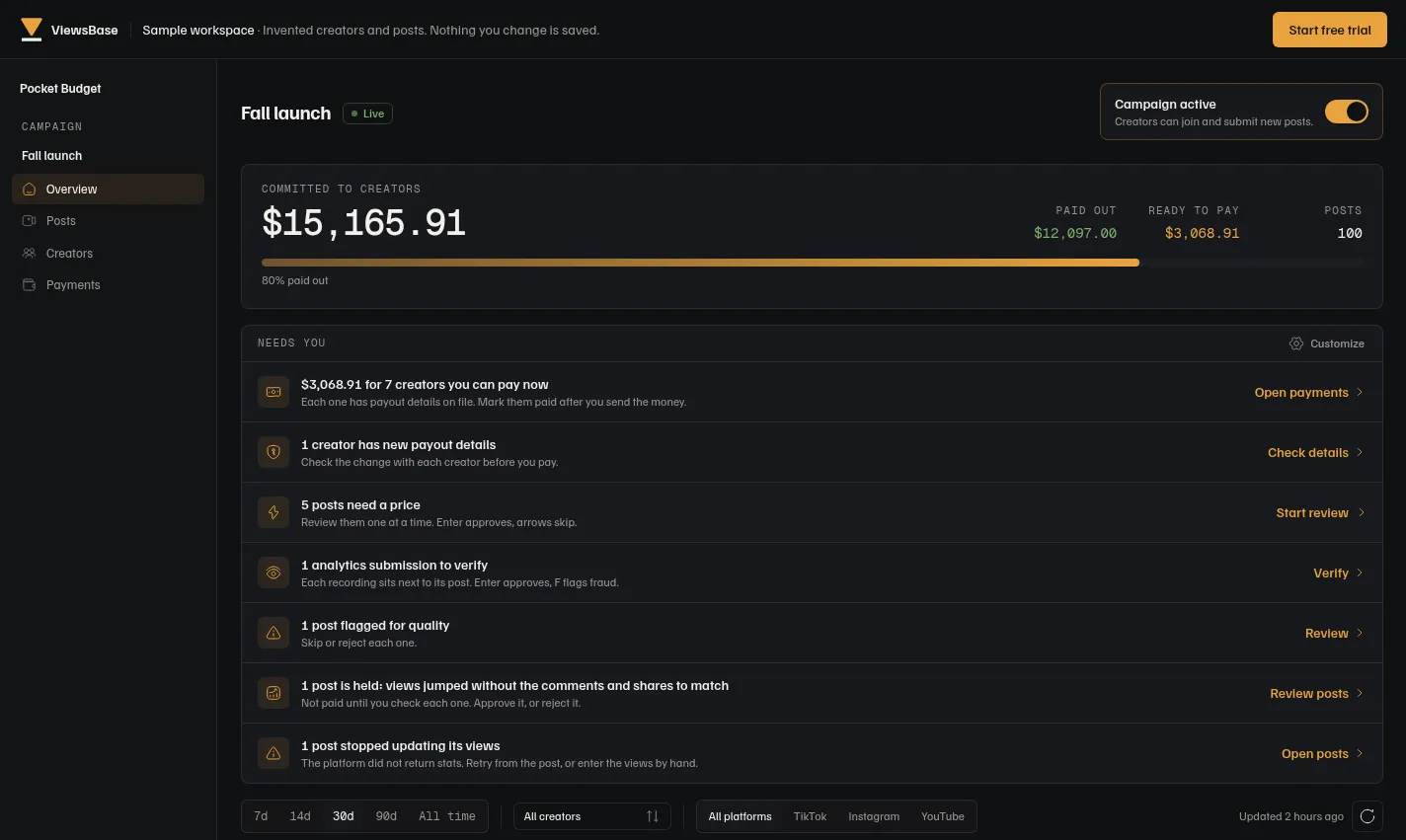This screenshot has width=1406, height=840.
Task: Toggle the Campaign active switch off
Action: (x=1347, y=112)
